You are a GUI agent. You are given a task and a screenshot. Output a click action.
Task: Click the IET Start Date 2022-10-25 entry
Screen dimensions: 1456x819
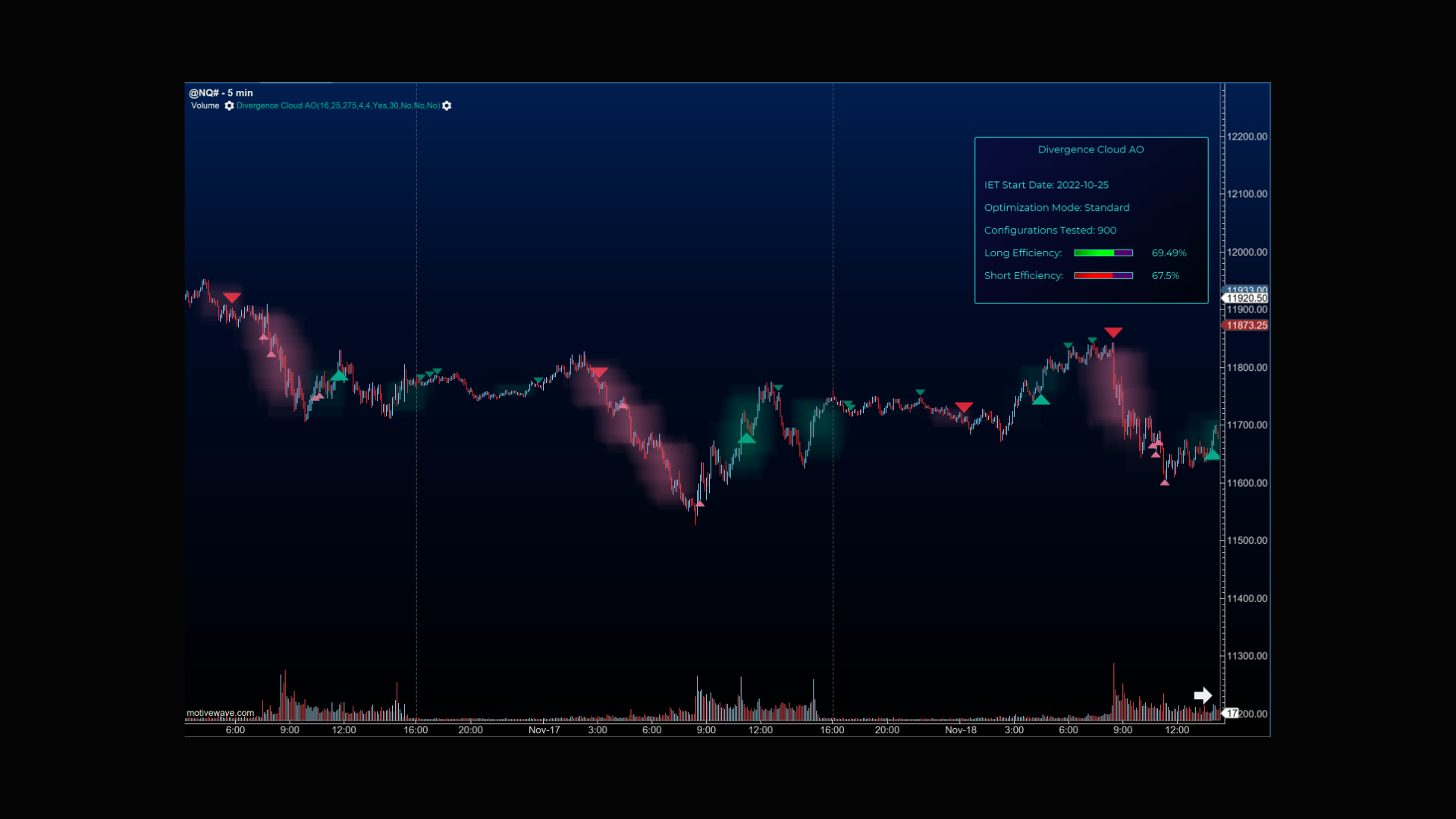[x=1046, y=184]
